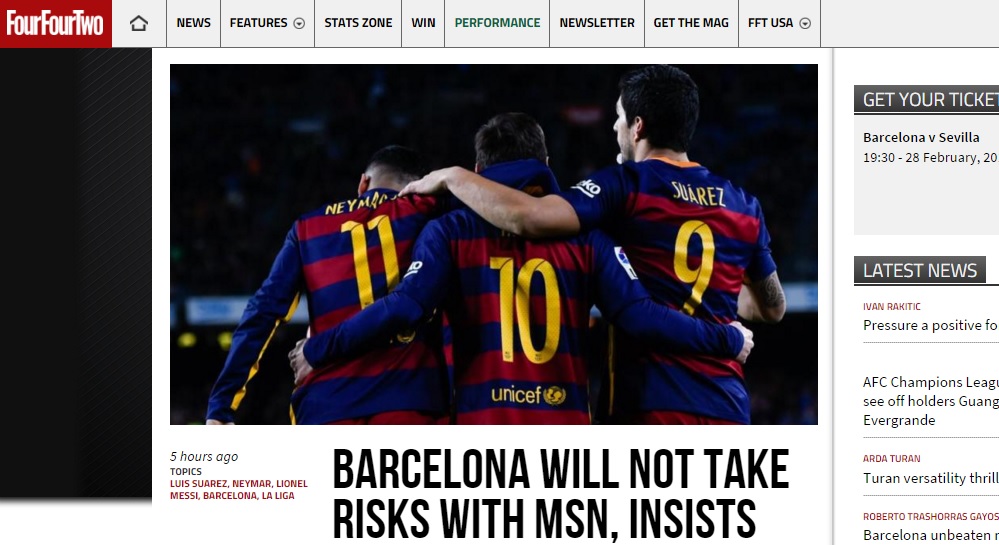Select the Latest News tab header
Image resolution: width=999 pixels, height=545 pixels.
tap(920, 270)
